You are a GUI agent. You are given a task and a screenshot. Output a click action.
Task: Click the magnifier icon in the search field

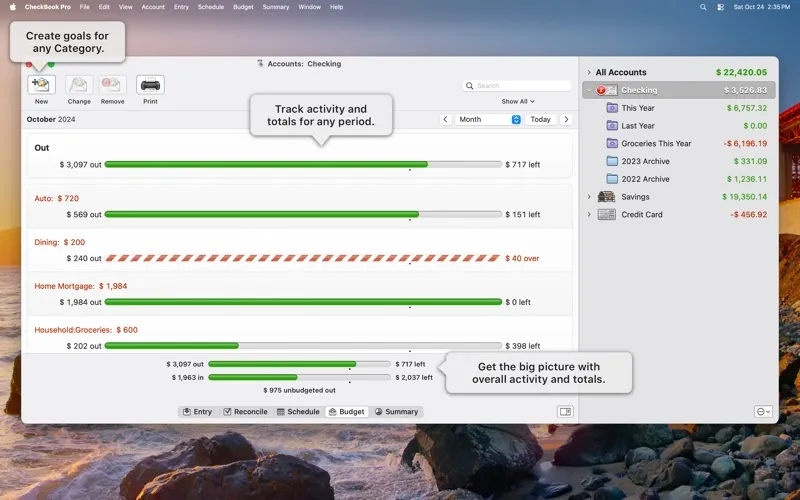coord(469,86)
